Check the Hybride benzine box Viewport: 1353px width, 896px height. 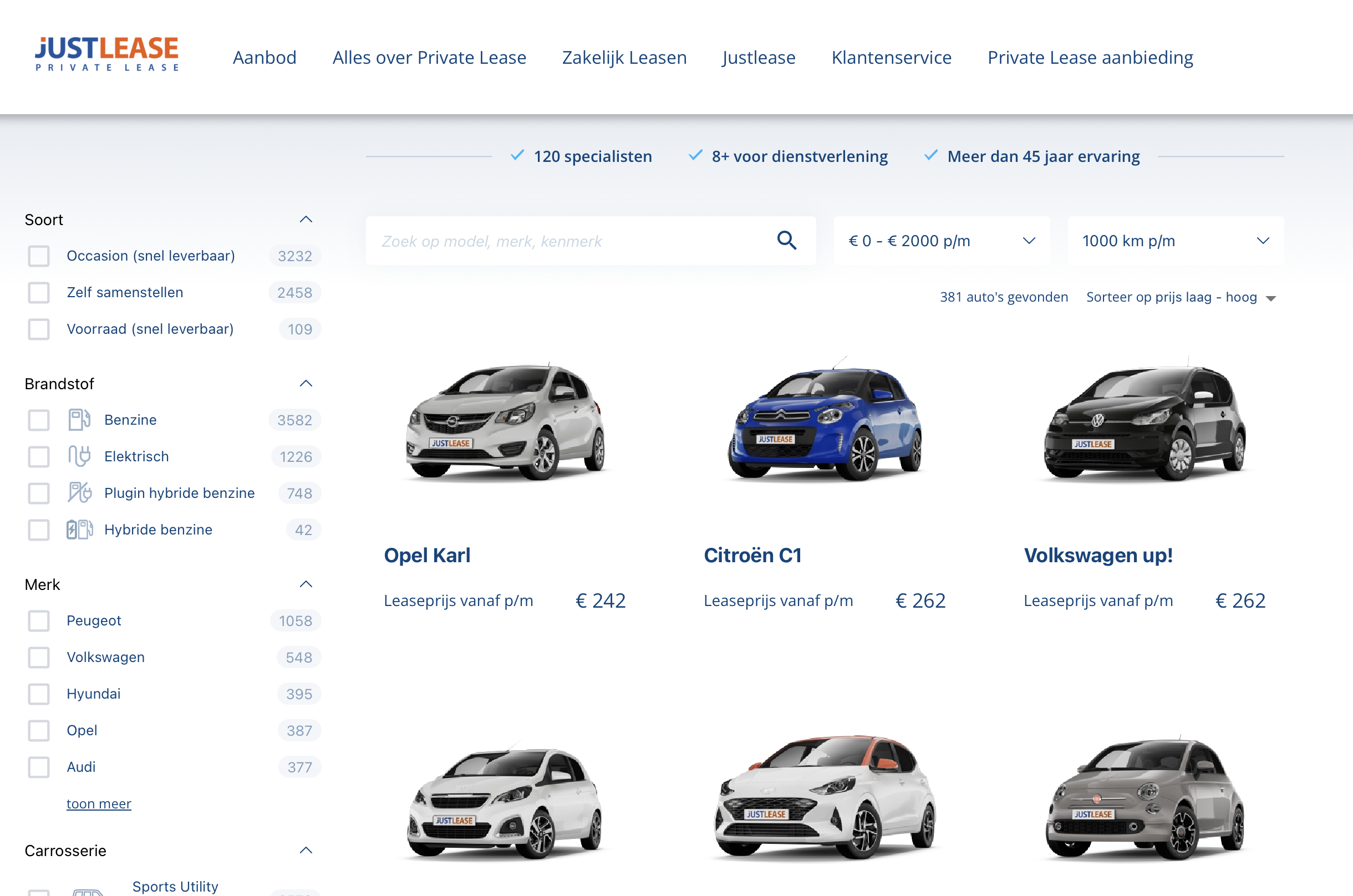tap(39, 530)
